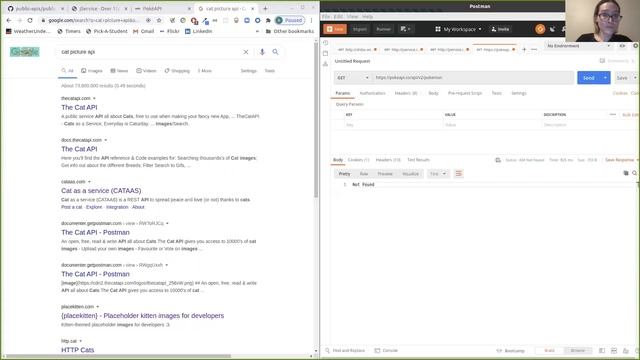The height and width of the screenshot is (360, 640).
Task: Open the request tabs options ellipsis
Action: click(x=534, y=49)
